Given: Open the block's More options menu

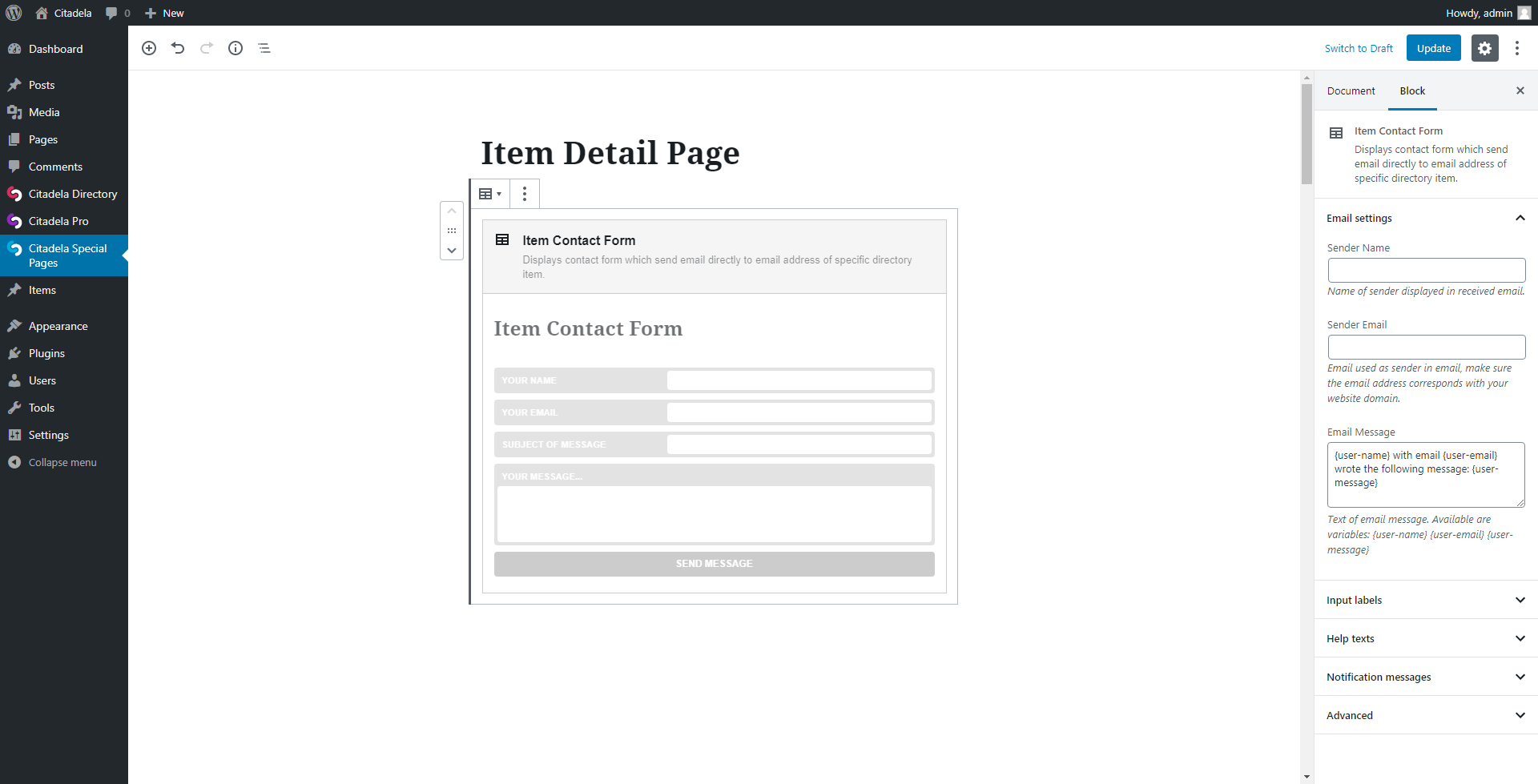Looking at the screenshot, I should pyautogui.click(x=525, y=194).
